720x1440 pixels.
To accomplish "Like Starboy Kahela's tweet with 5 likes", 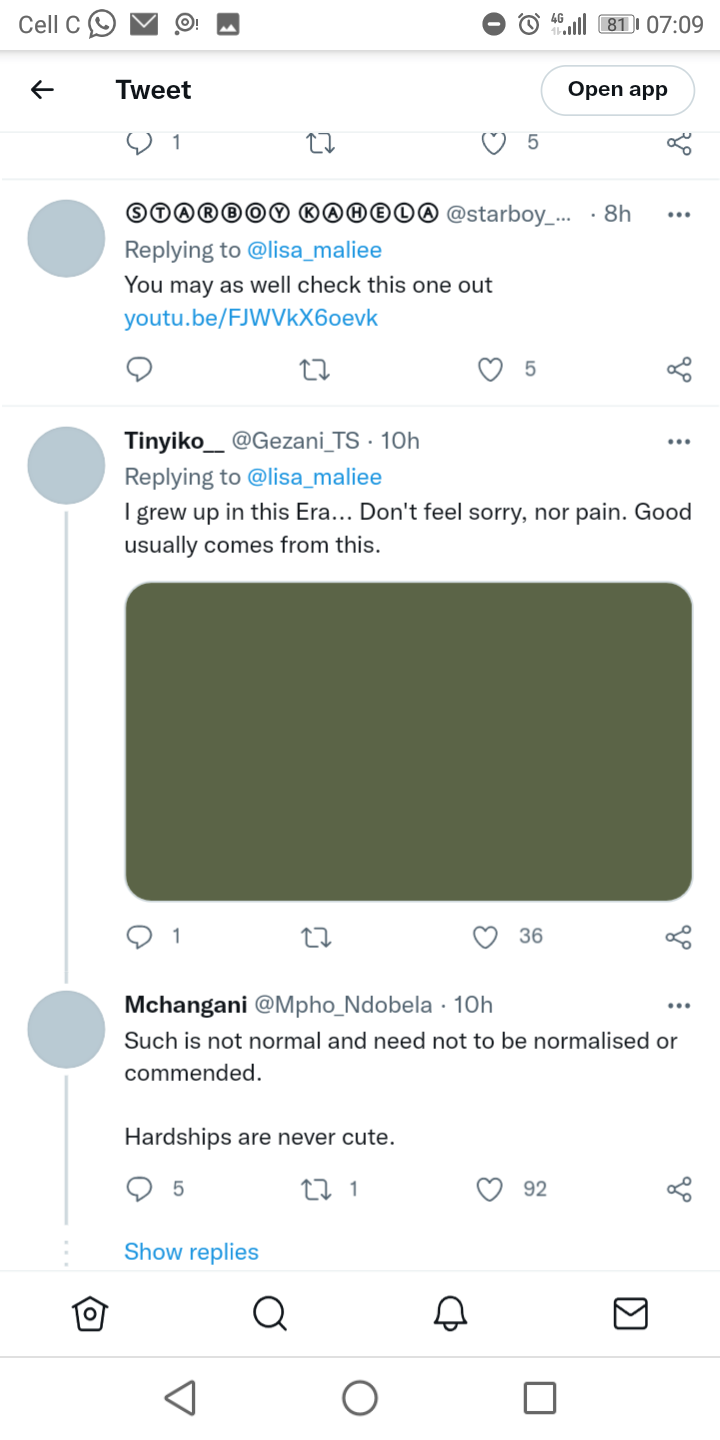I will pos(490,370).
